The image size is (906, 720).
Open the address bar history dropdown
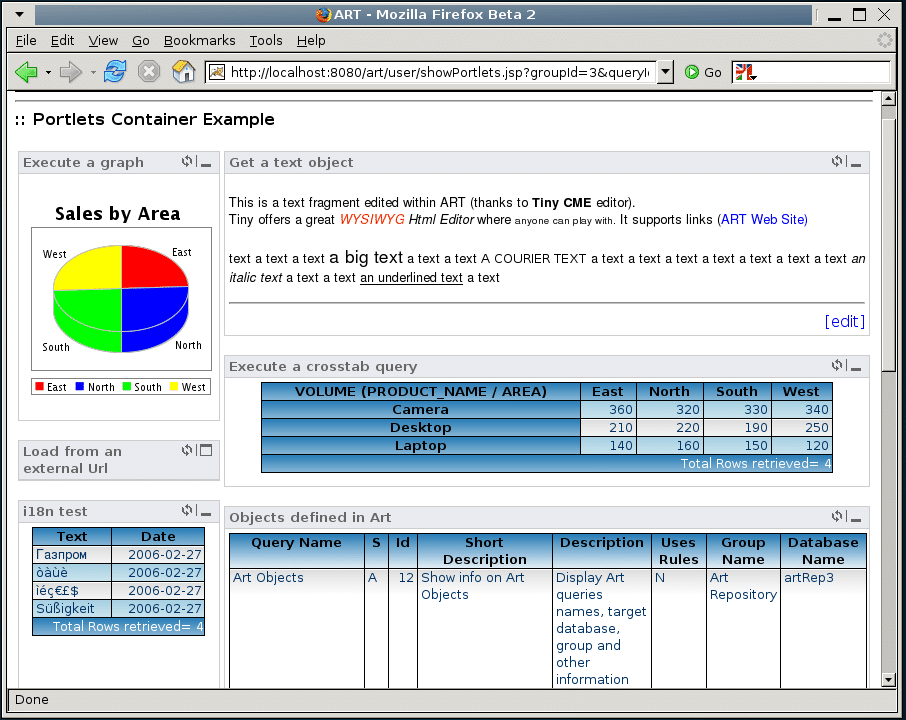click(x=664, y=71)
